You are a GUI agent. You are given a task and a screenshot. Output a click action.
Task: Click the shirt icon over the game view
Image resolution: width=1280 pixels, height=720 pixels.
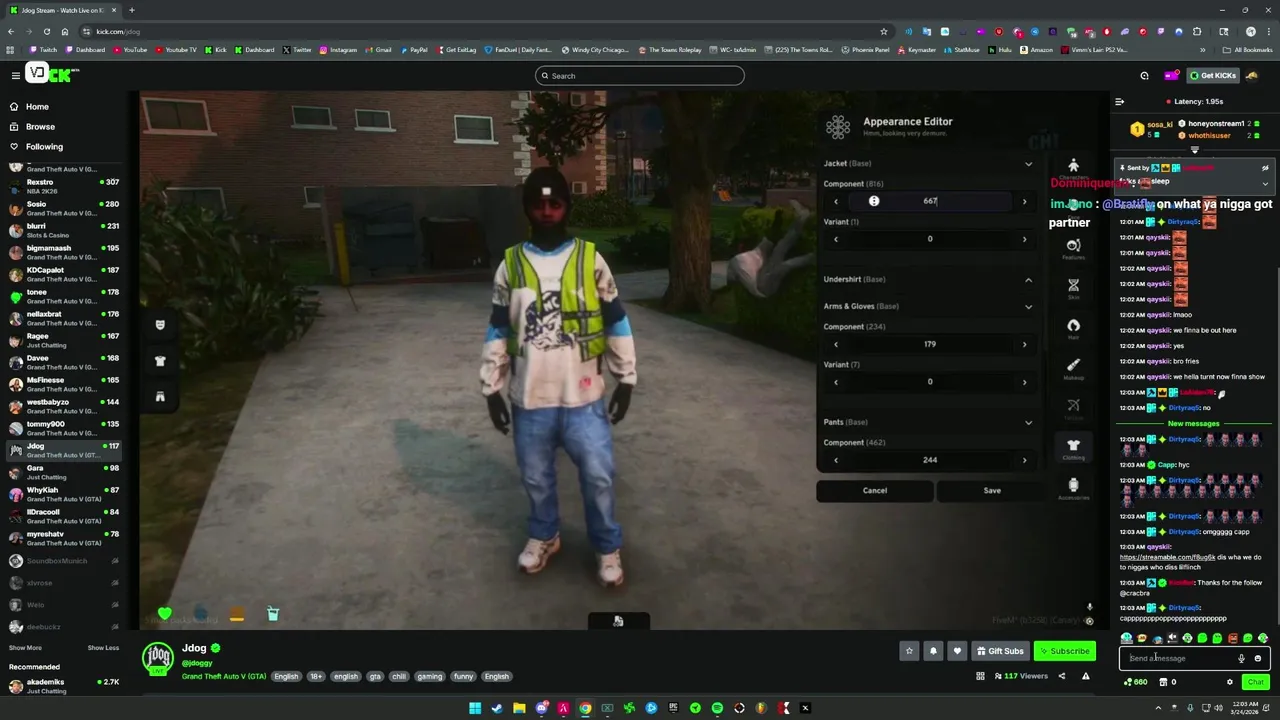point(160,361)
